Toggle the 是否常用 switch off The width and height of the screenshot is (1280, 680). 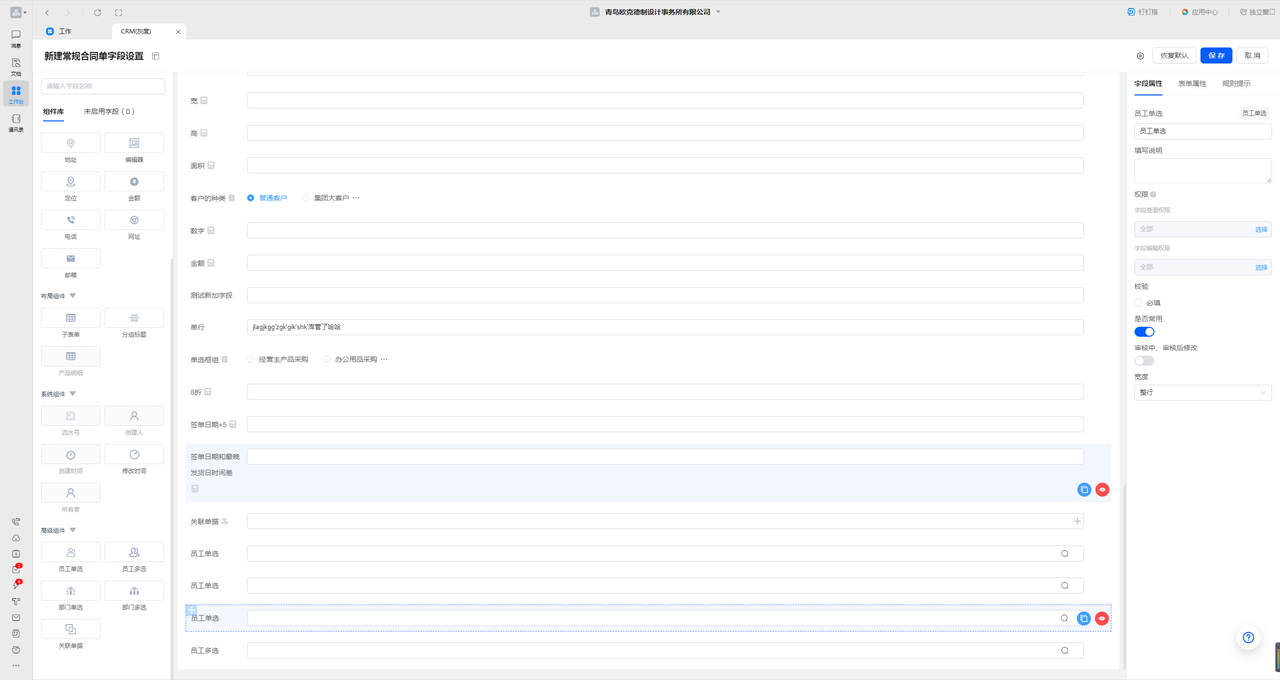click(1144, 331)
